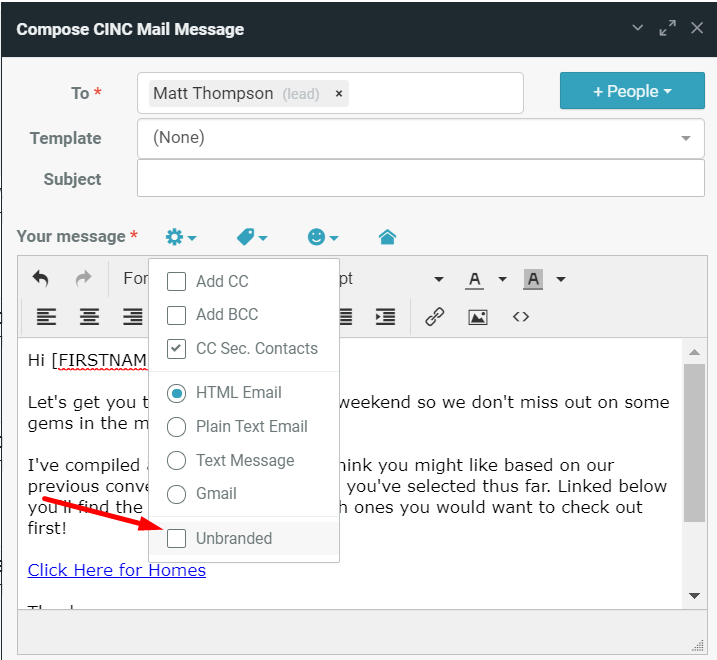
Task: Click the redo arrow
Action: (x=84, y=278)
